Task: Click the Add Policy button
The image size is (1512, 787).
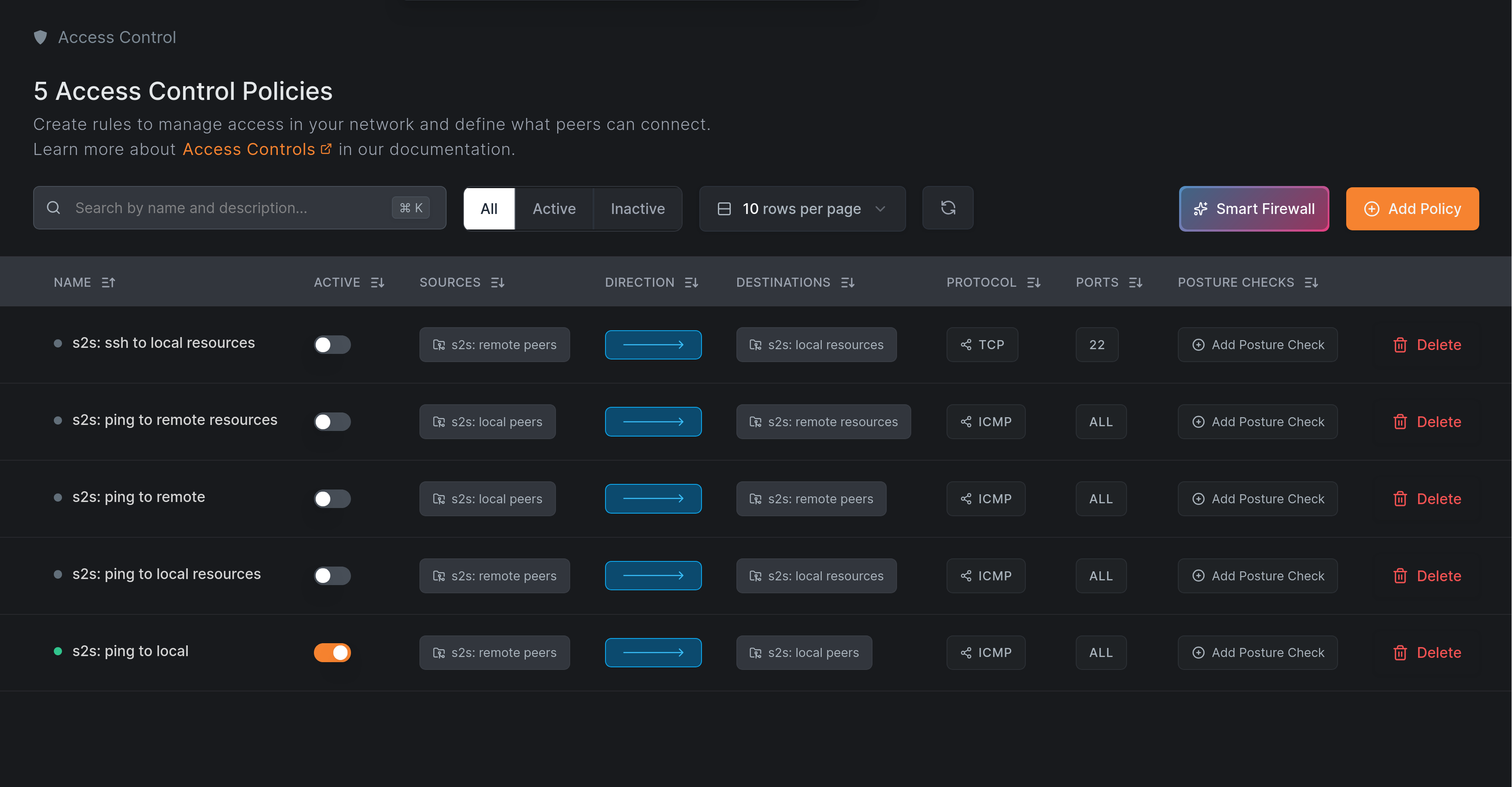Action: click(x=1412, y=208)
